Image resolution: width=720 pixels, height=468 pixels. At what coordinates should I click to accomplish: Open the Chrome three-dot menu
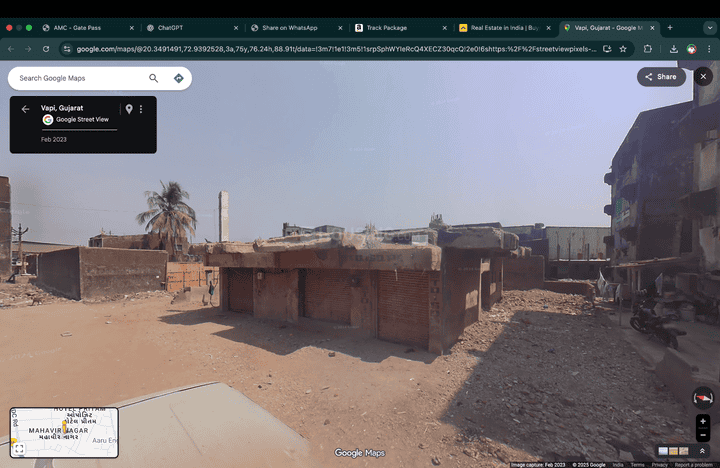tap(709, 49)
